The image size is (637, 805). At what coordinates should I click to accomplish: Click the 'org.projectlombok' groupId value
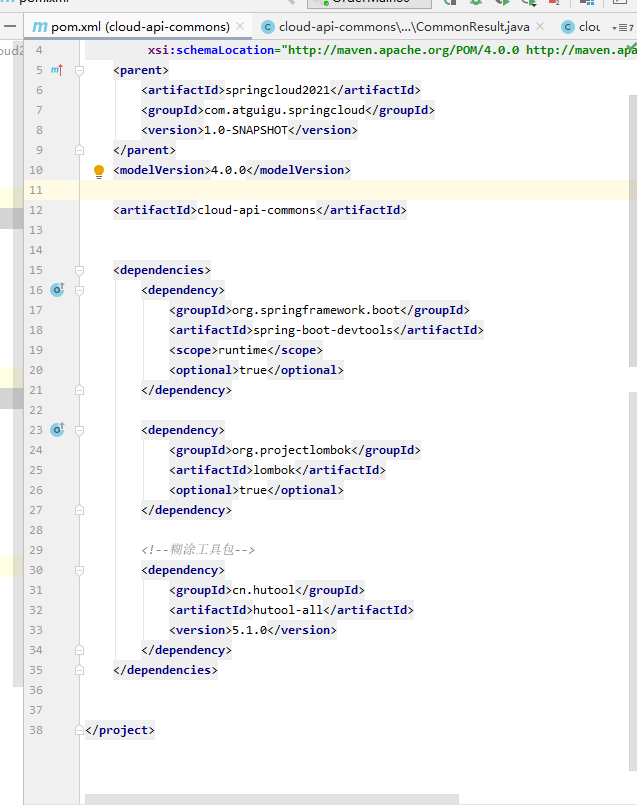(x=292, y=451)
